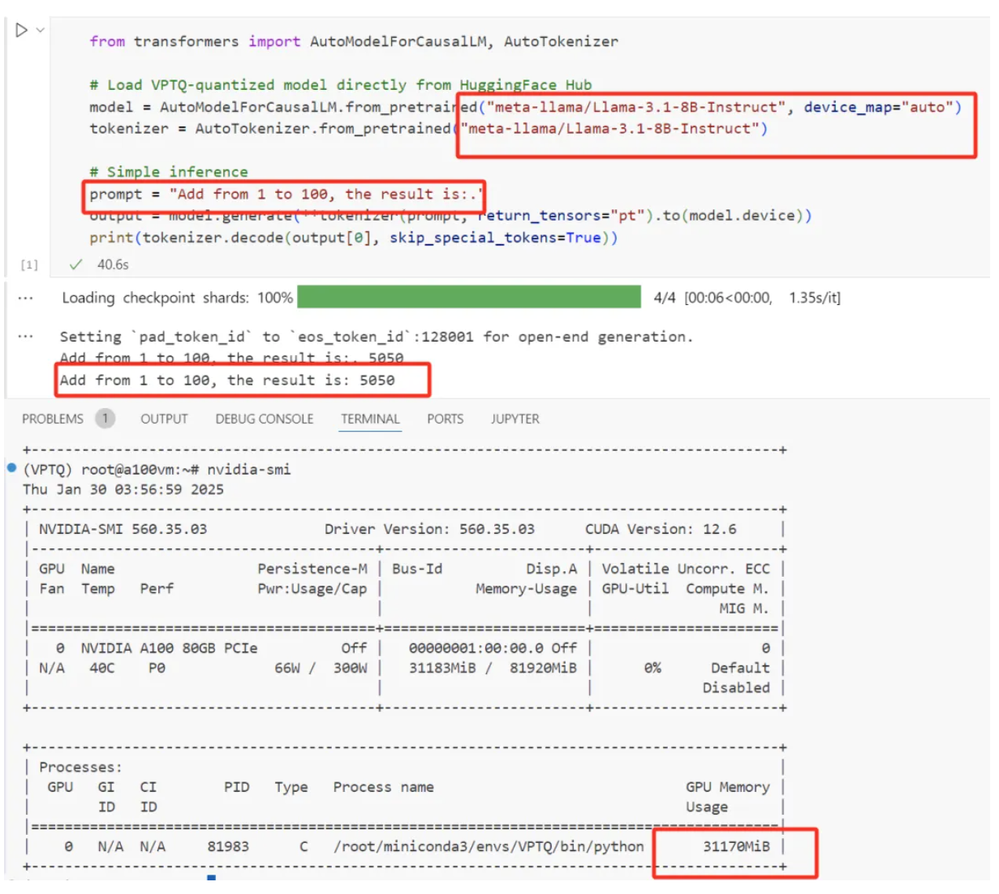Run the notebook cell with play icon
This screenshot has width=999, height=894.
21,30
